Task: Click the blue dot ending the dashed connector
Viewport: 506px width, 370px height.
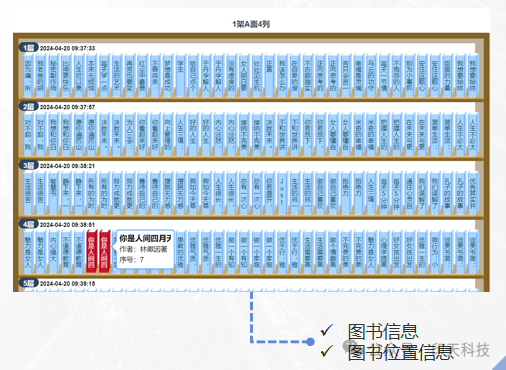Action: click(310, 342)
